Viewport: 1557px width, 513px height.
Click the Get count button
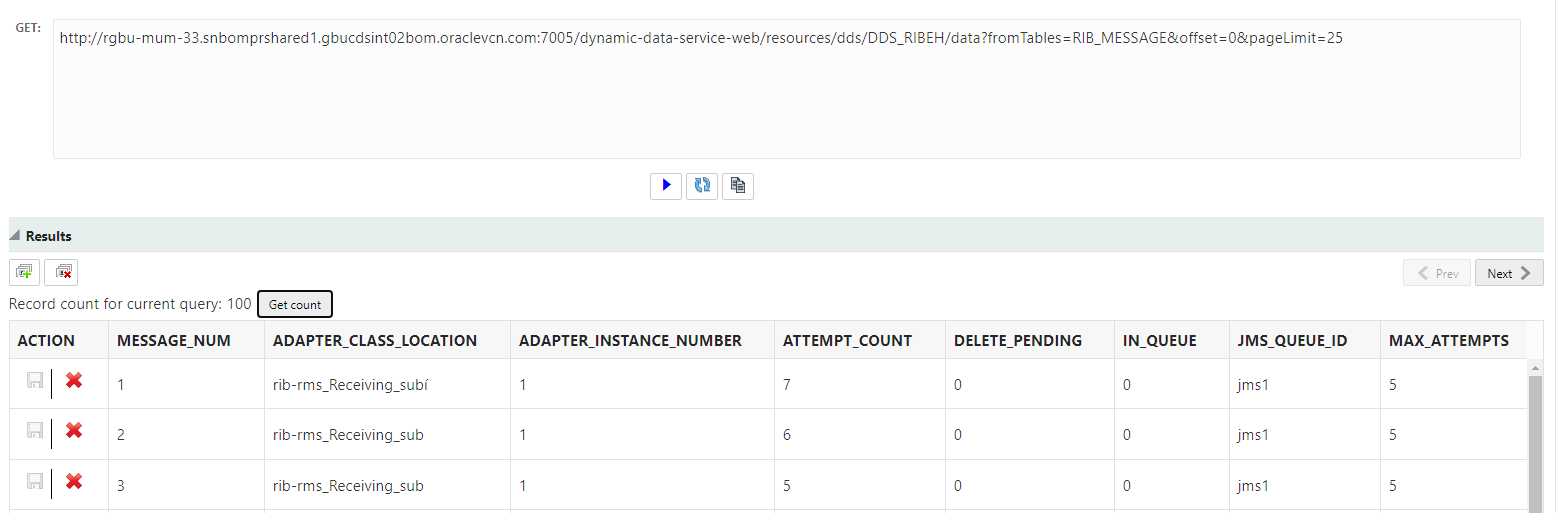(295, 304)
